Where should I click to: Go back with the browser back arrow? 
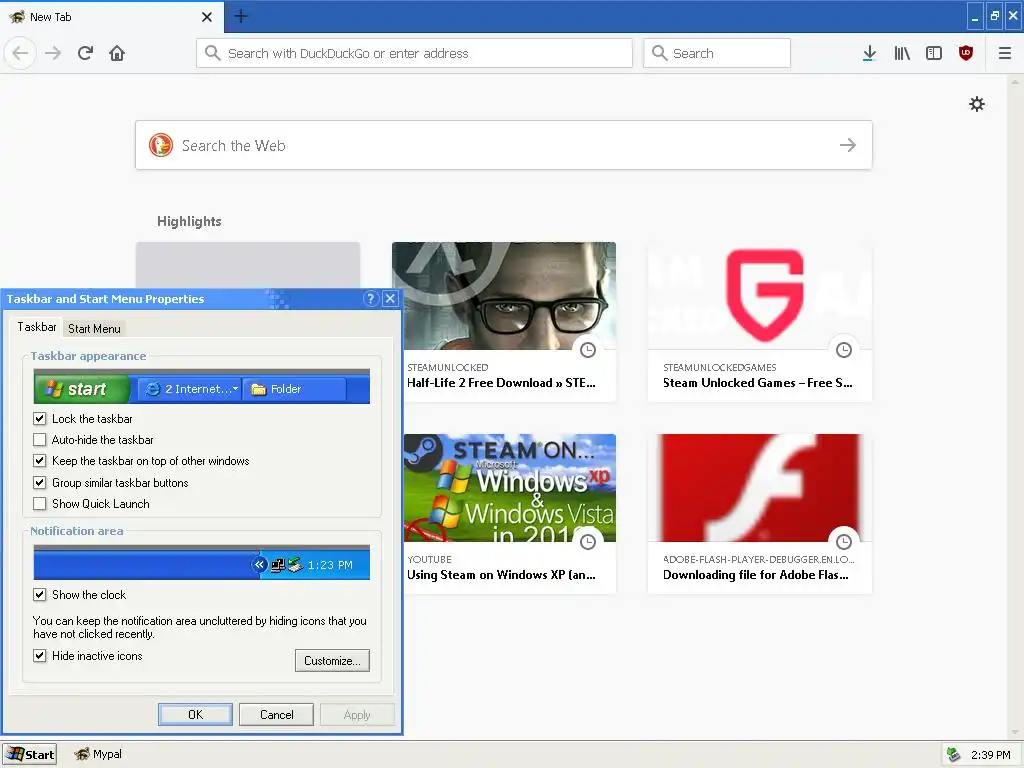tap(20, 53)
